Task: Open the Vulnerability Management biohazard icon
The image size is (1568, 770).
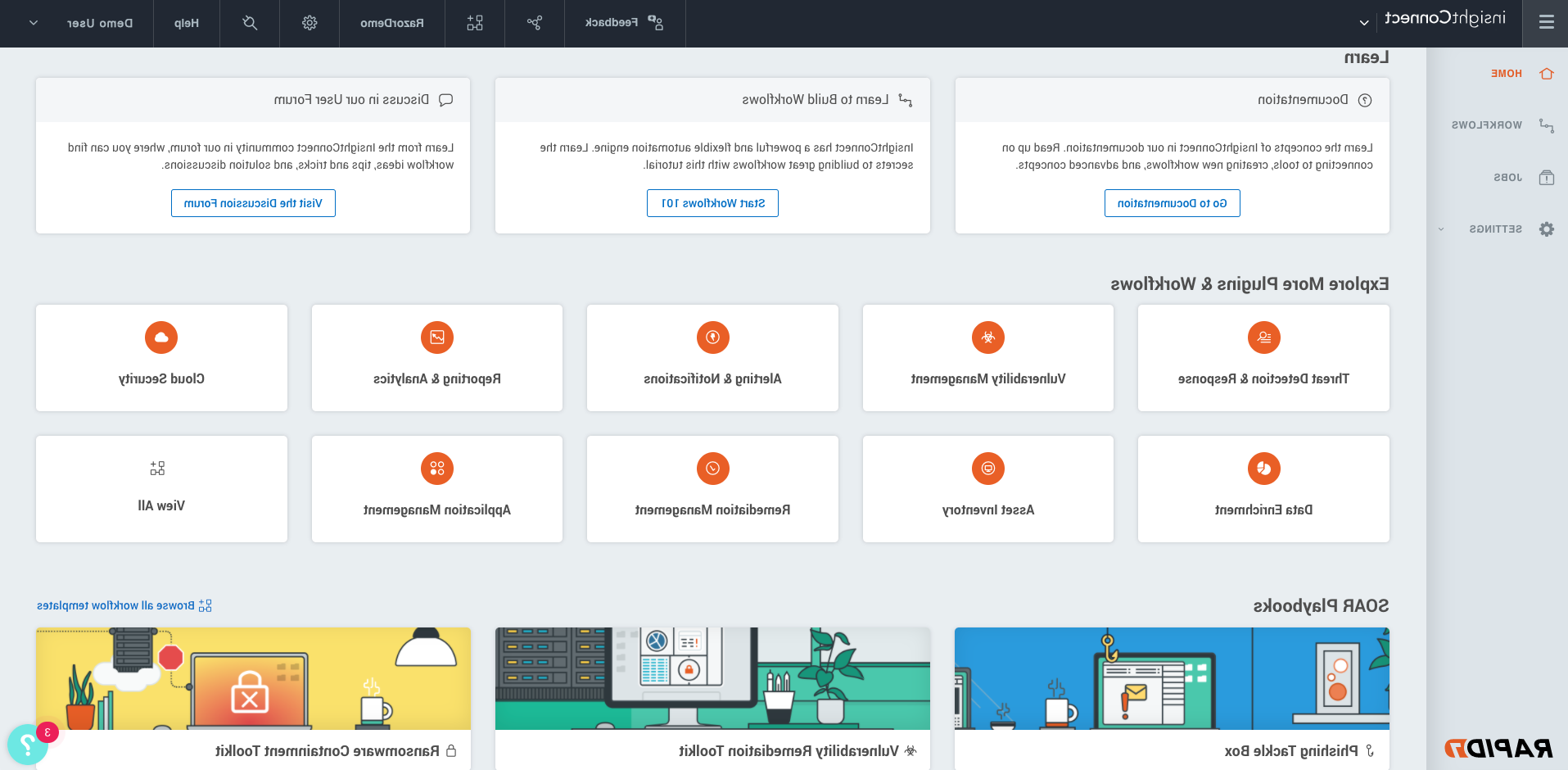Action: pyautogui.click(x=988, y=337)
